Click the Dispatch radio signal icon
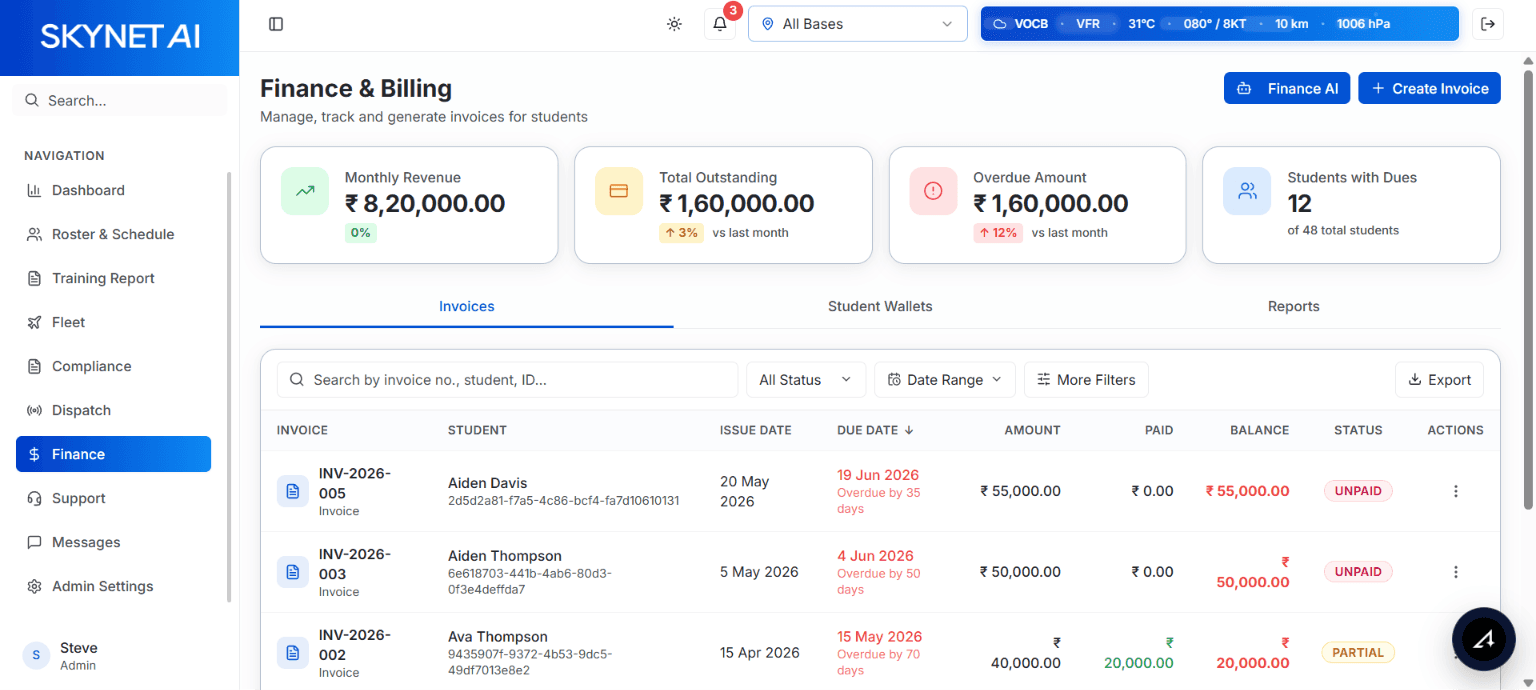The height and width of the screenshot is (690, 1536). tap(34, 410)
